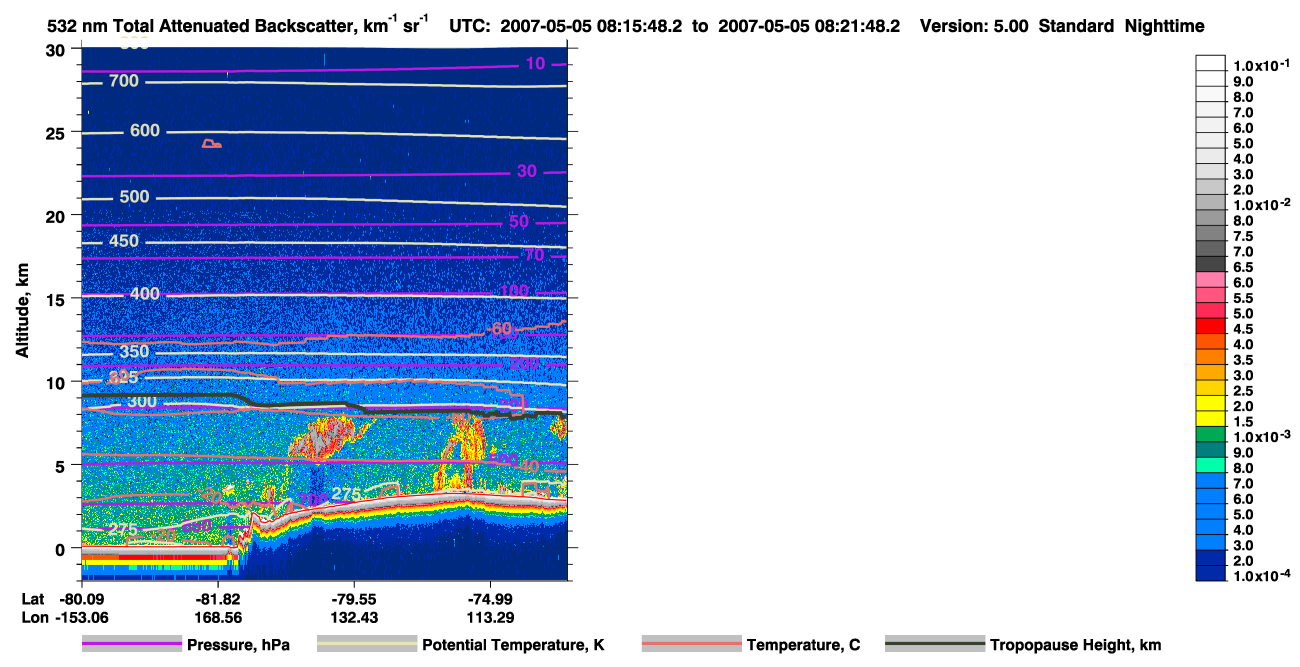Click the colorbar label 1.0x10-1
Image resolution: width=1300 pixels, height=667 pixels.
(1263, 64)
